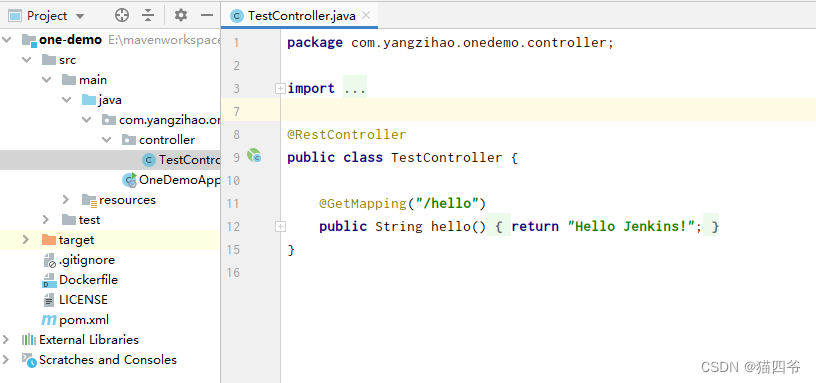This screenshot has height=383, width=816.
Task: Click the TestController class icon in tree
Action: [149, 160]
